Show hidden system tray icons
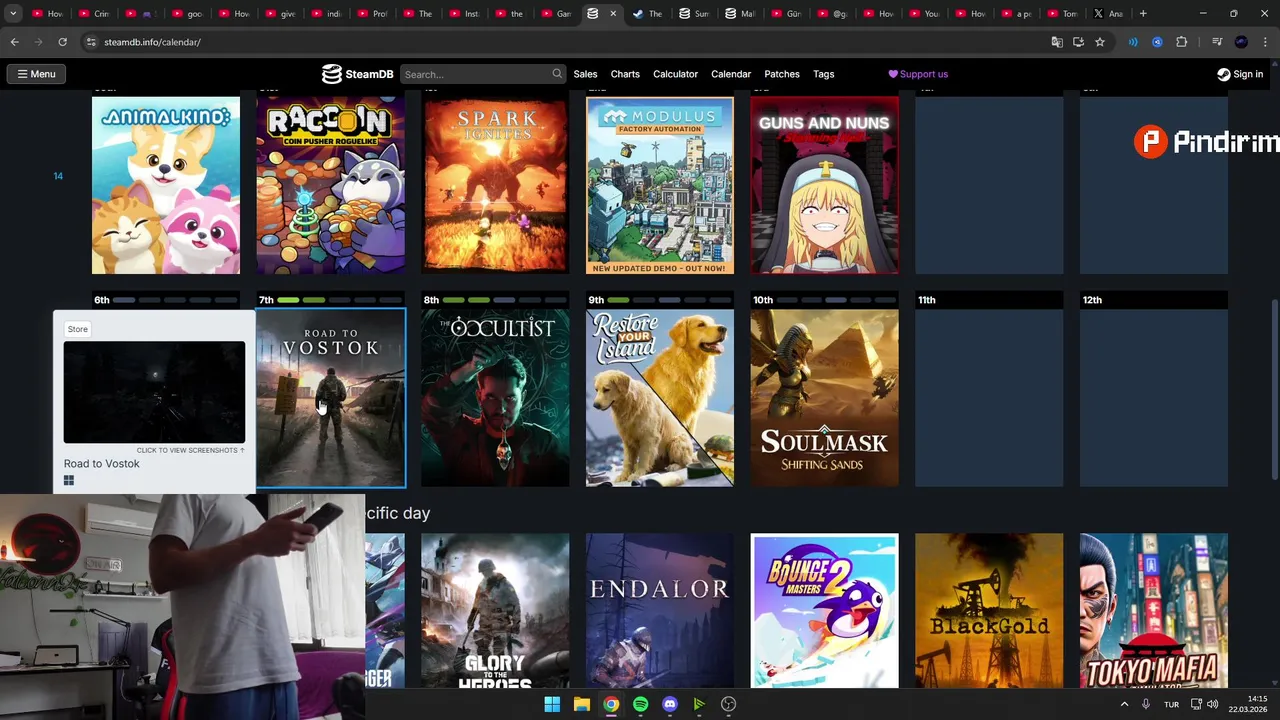The image size is (1280, 720). [1124, 704]
